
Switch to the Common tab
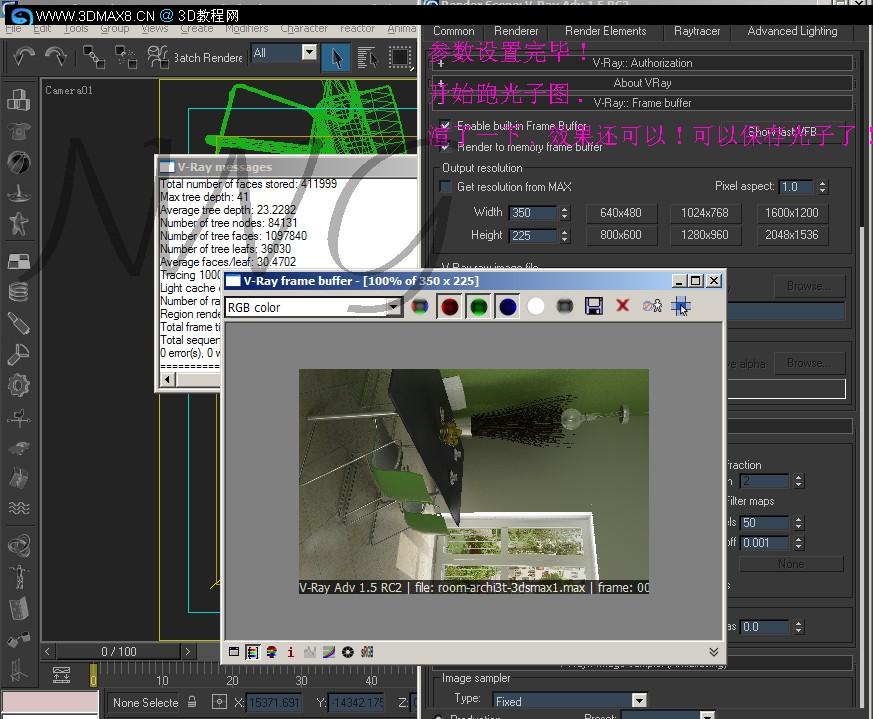pyautogui.click(x=453, y=31)
